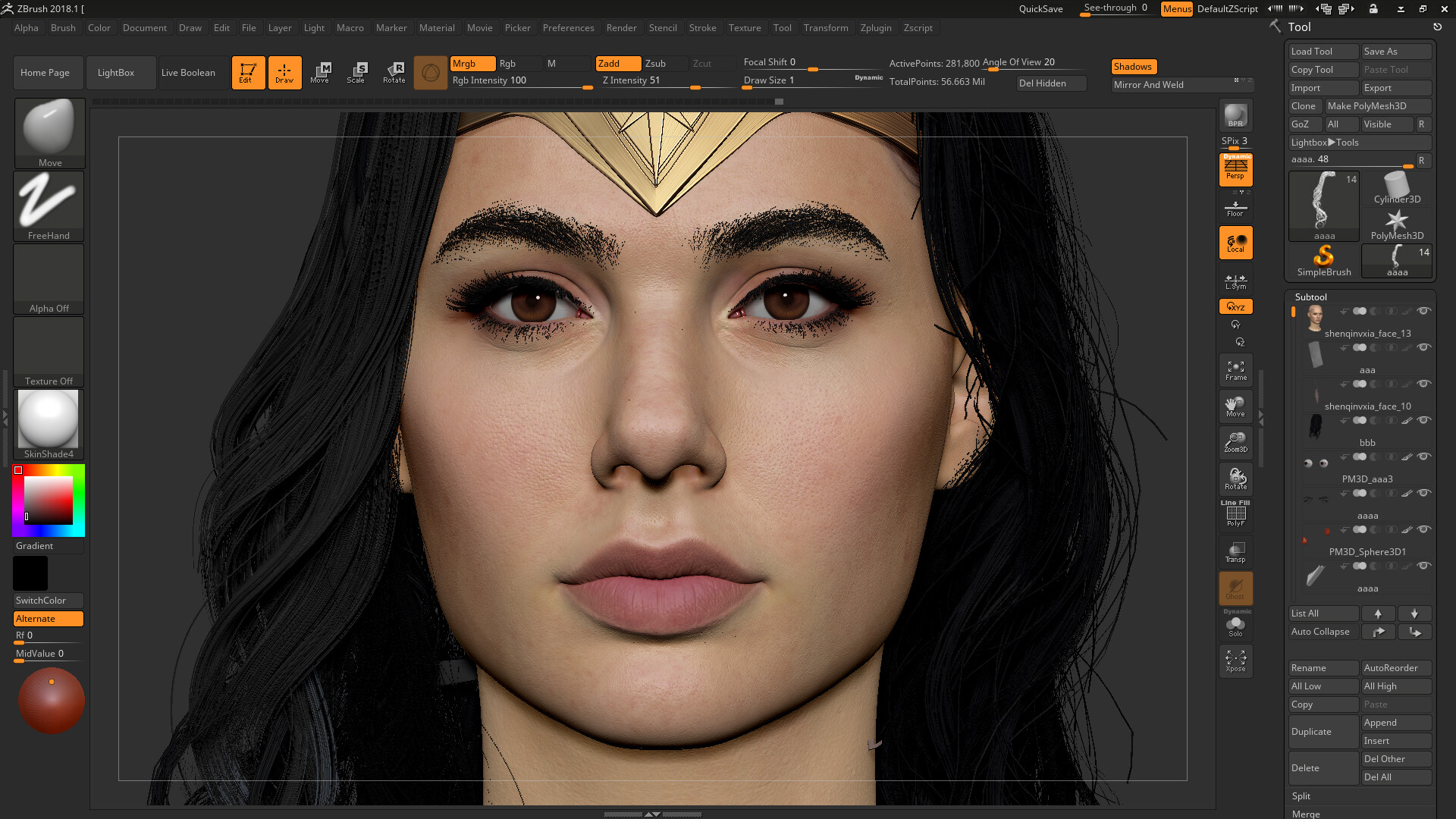The image size is (1456, 819).
Task: Open the SkinShade4 material selector
Action: click(49, 425)
